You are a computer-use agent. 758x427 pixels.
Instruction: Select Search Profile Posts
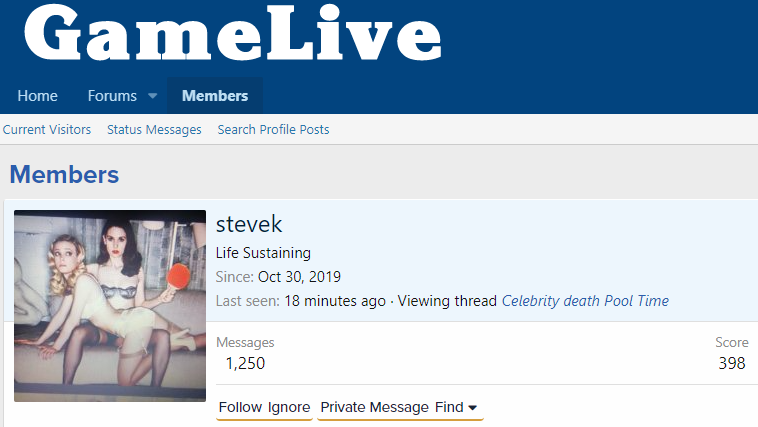[x=273, y=130]
